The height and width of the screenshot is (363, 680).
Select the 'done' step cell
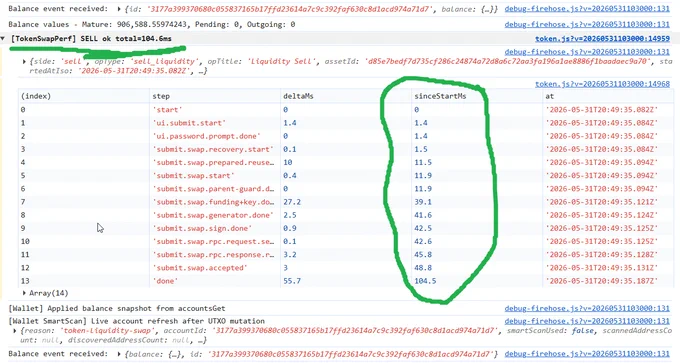[x=215, y=281]
